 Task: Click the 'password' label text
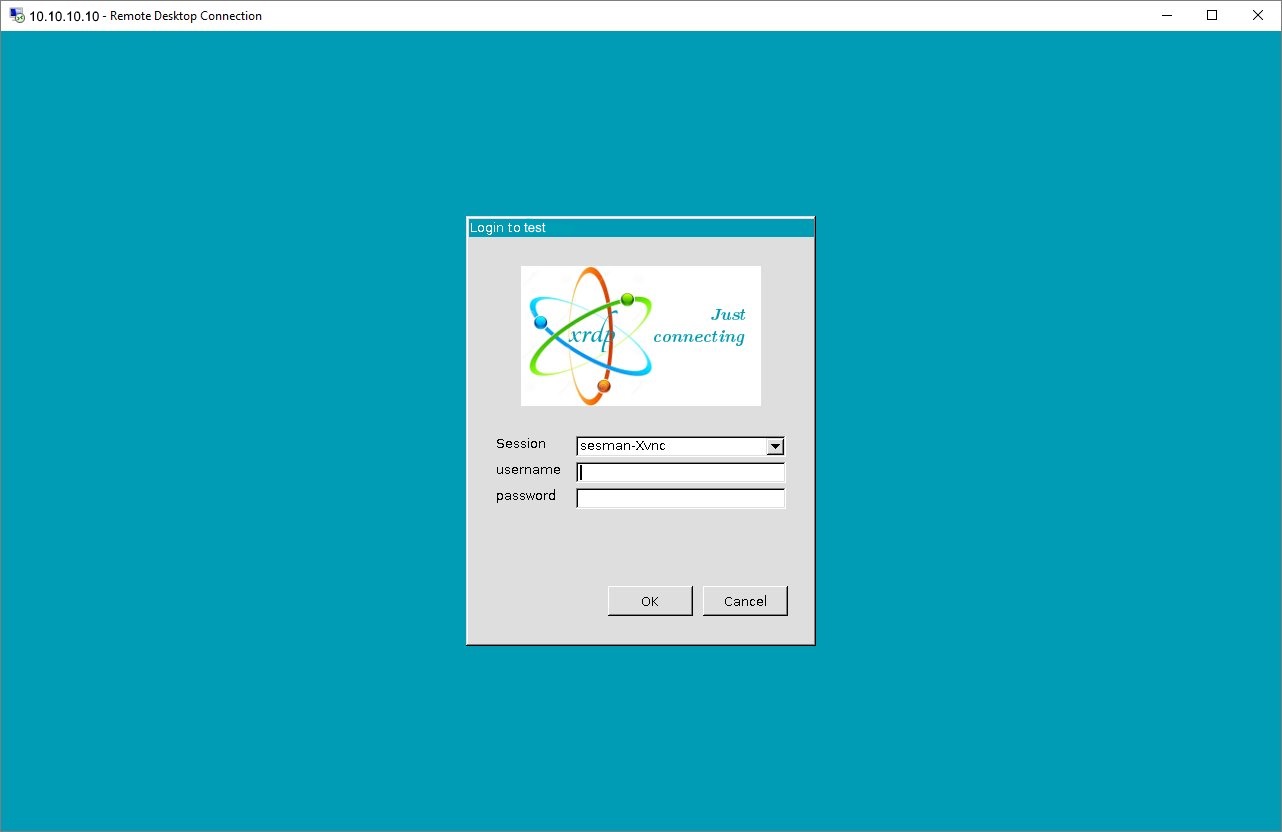point(526,496)
